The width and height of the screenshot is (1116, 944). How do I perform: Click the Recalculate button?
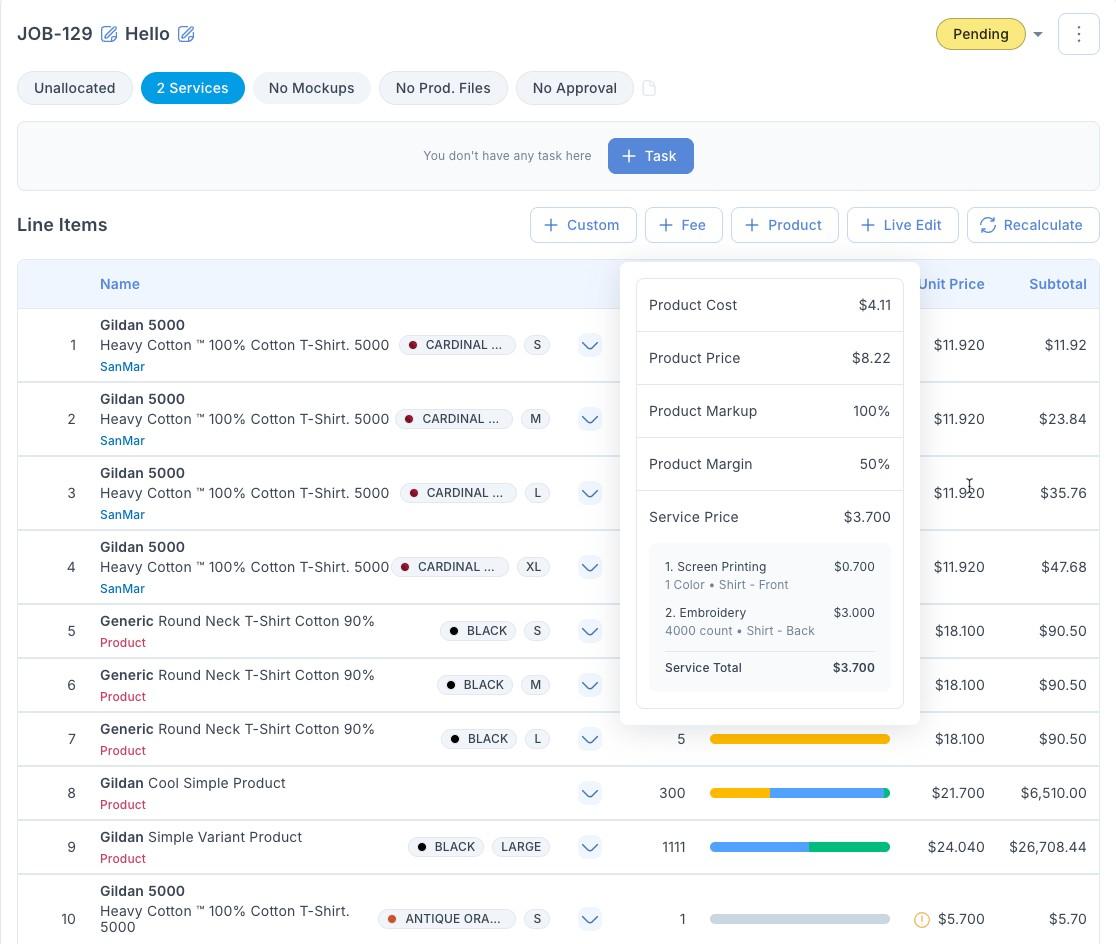tap(1032, 225)
